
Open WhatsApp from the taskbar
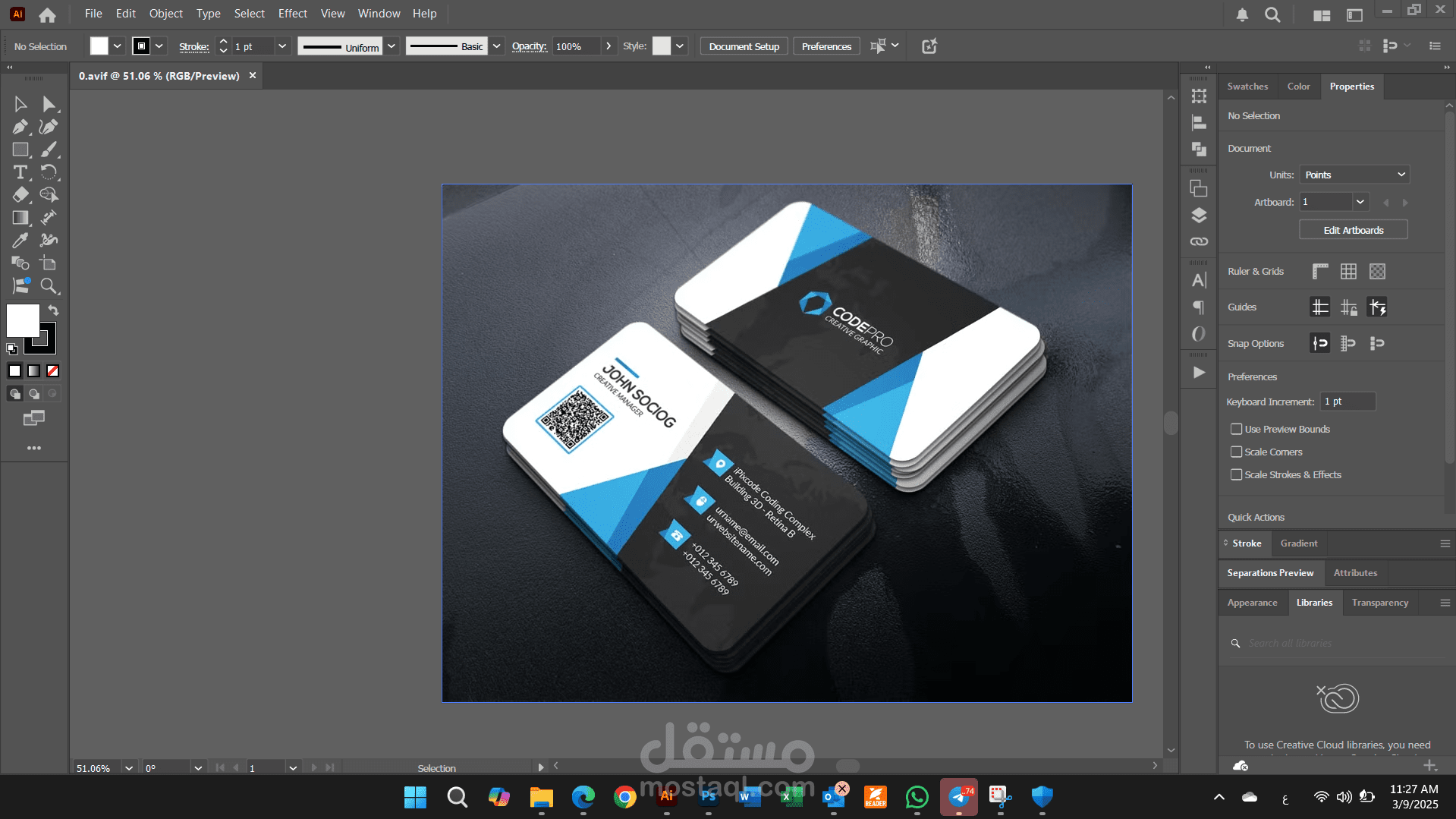917,797
